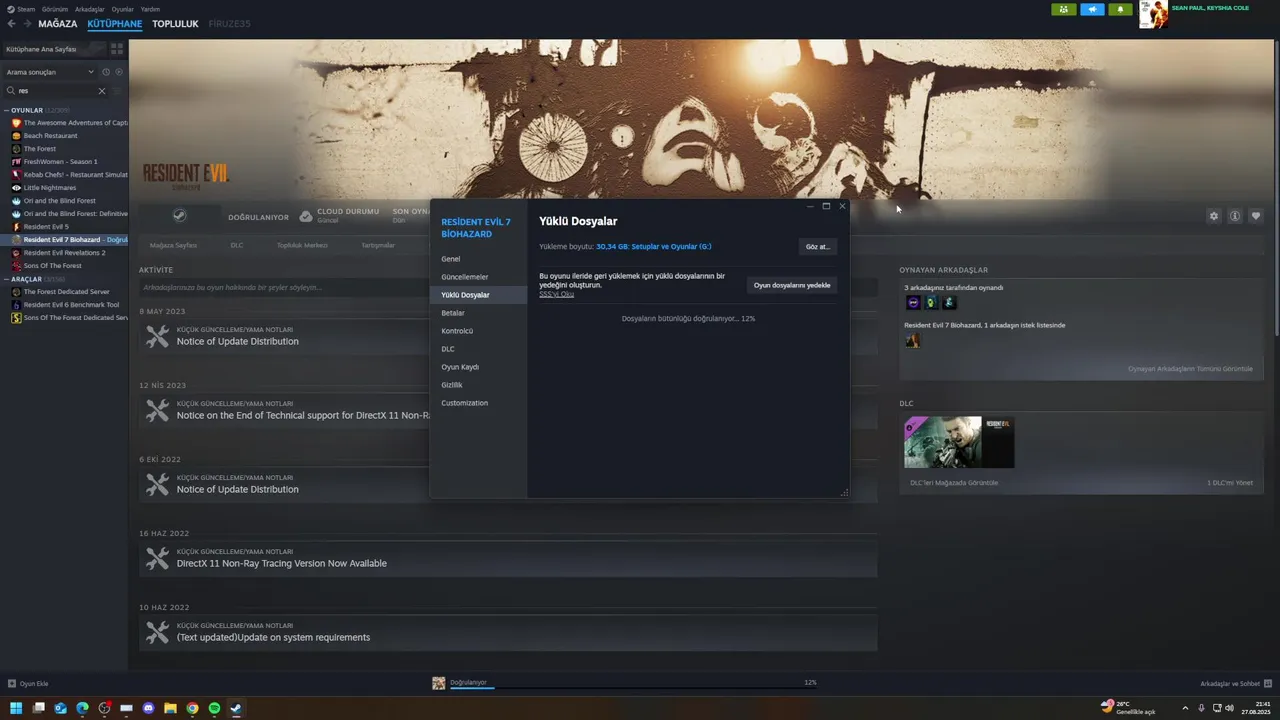
Task: Click the DLC thumbnail image
Action: click(x=959, y=442)
